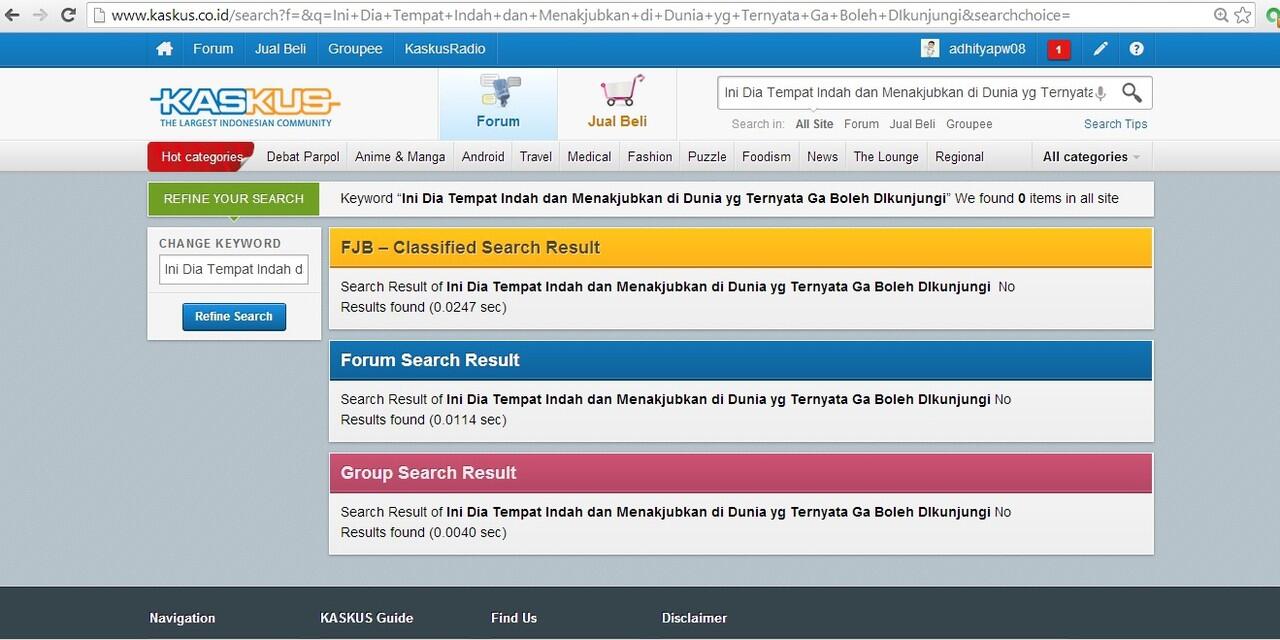The image size is (1280, 640).
Task: Open the adhityapw08 username link
Action: point(987,49)
